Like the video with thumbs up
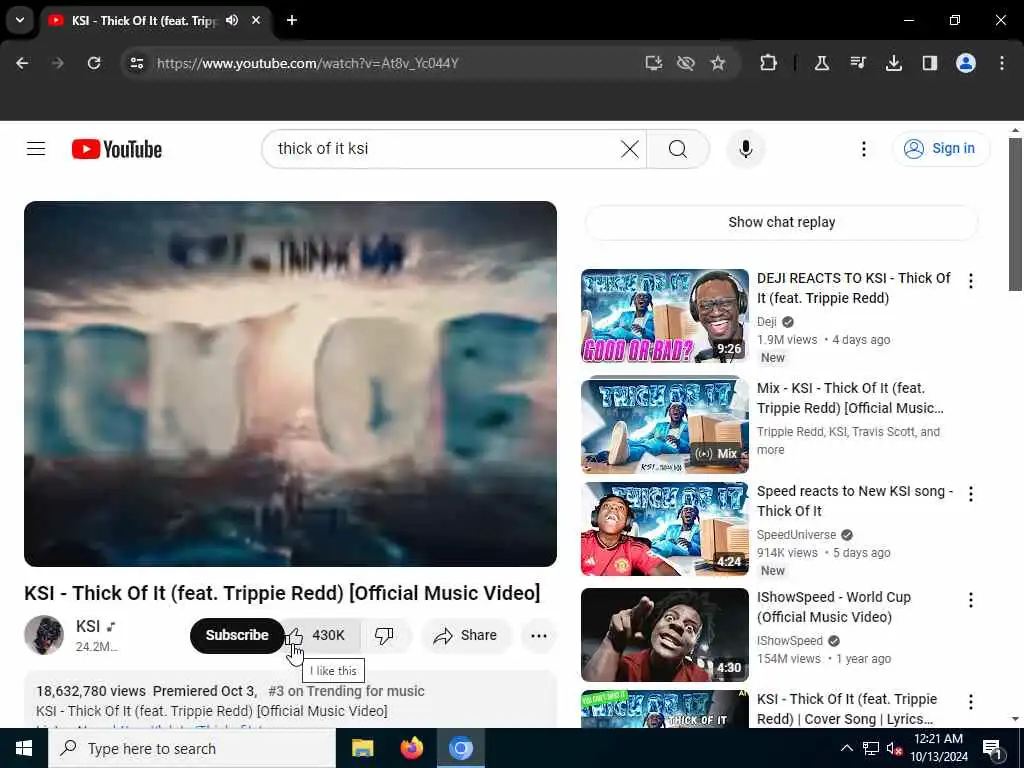This screenshot has width=1024, height=768. (x=294, y=635)
